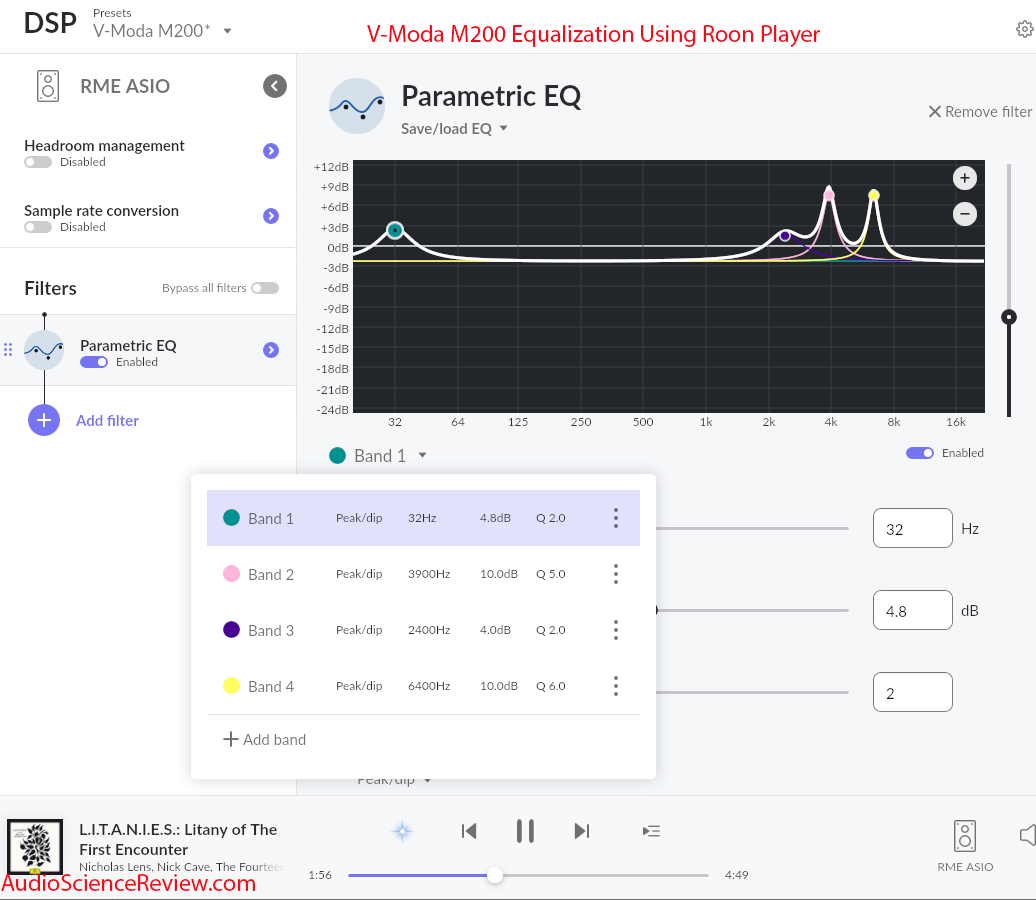Viewport: 1036px width, 900px height.
Task: Collapse the sidebar with back arrow button
Action: pyautogui.click(x=275, y=86)
